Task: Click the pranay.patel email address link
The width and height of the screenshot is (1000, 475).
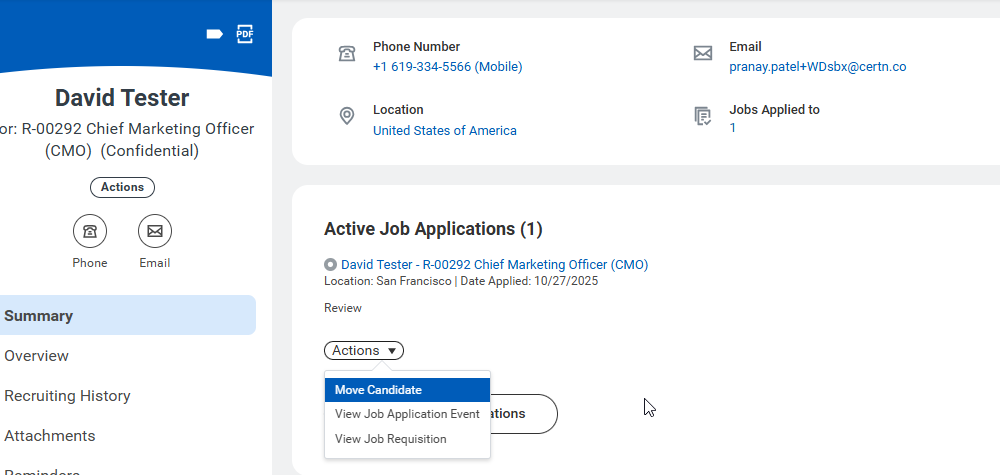Action: pos(818,67)
